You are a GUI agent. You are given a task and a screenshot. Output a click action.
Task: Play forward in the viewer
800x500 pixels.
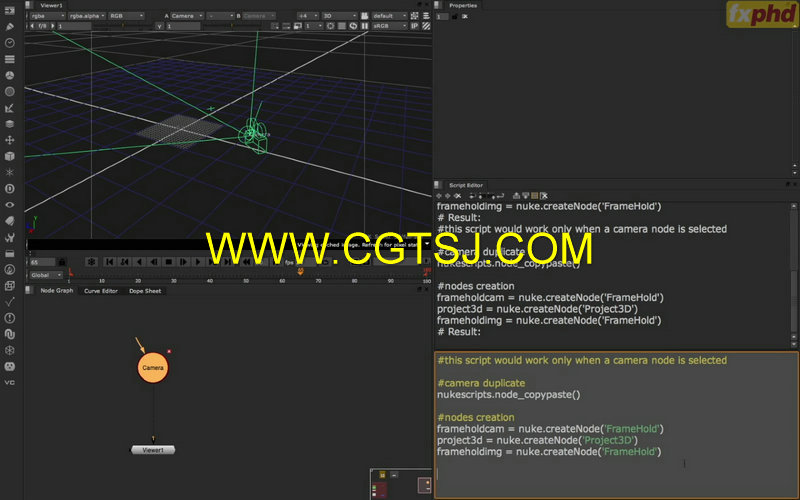(198, 262)
